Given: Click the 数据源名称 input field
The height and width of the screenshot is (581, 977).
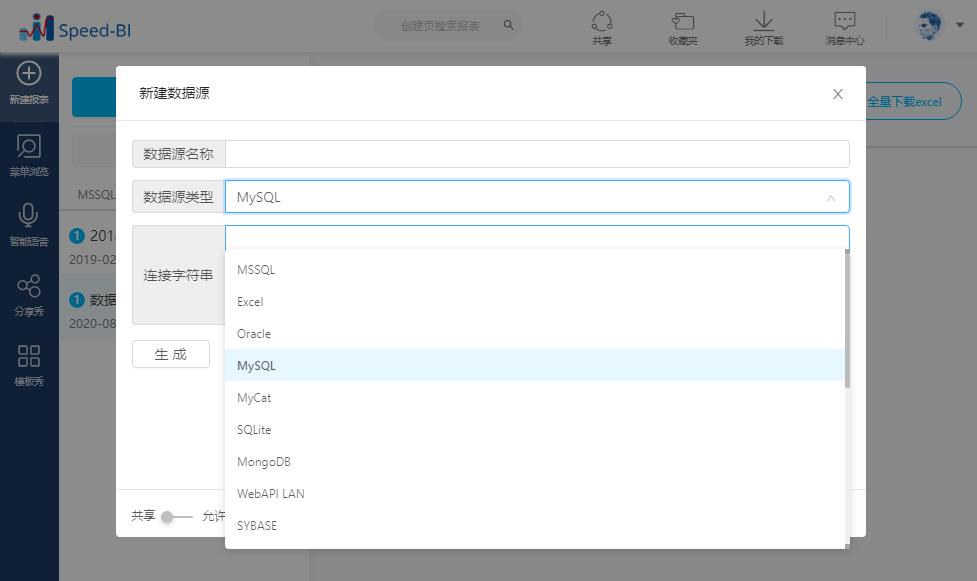Looking at the screenshot, I should (537, 154).
